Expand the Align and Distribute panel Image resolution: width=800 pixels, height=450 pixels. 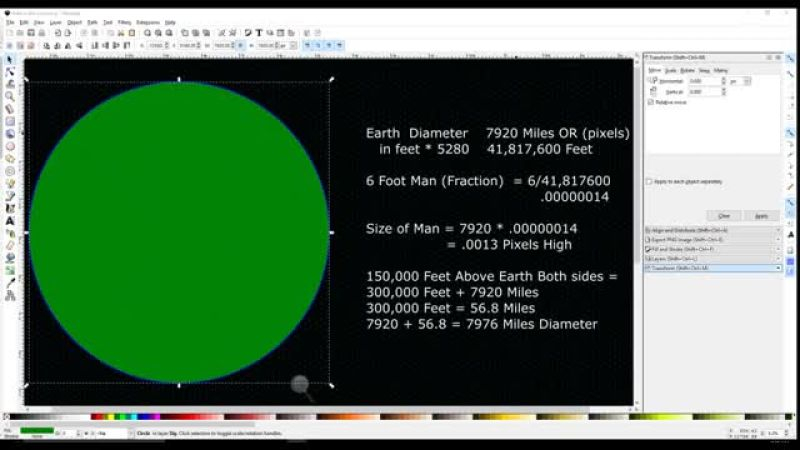710,230
